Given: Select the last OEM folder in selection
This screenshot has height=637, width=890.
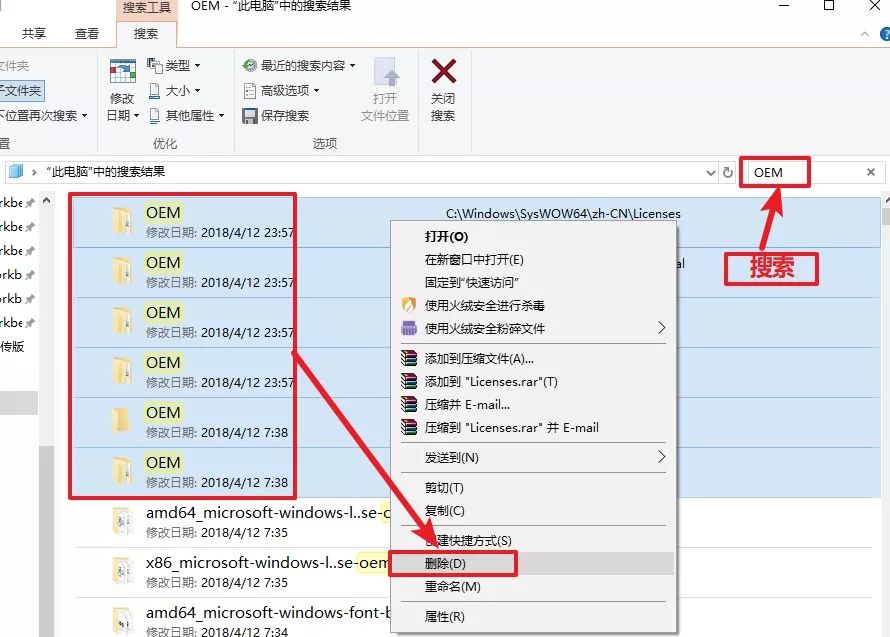Looking at the screenshot, I should tap(231, 472).
